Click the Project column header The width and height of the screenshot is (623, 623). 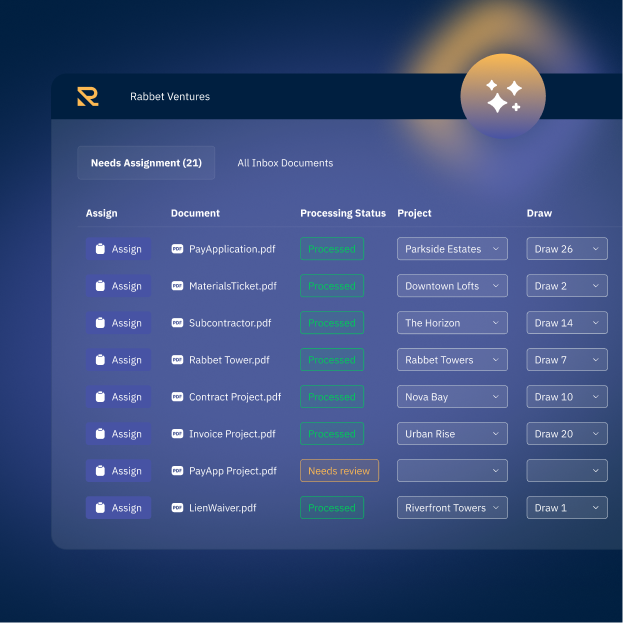pyautogui.click(x=414, y=213)
